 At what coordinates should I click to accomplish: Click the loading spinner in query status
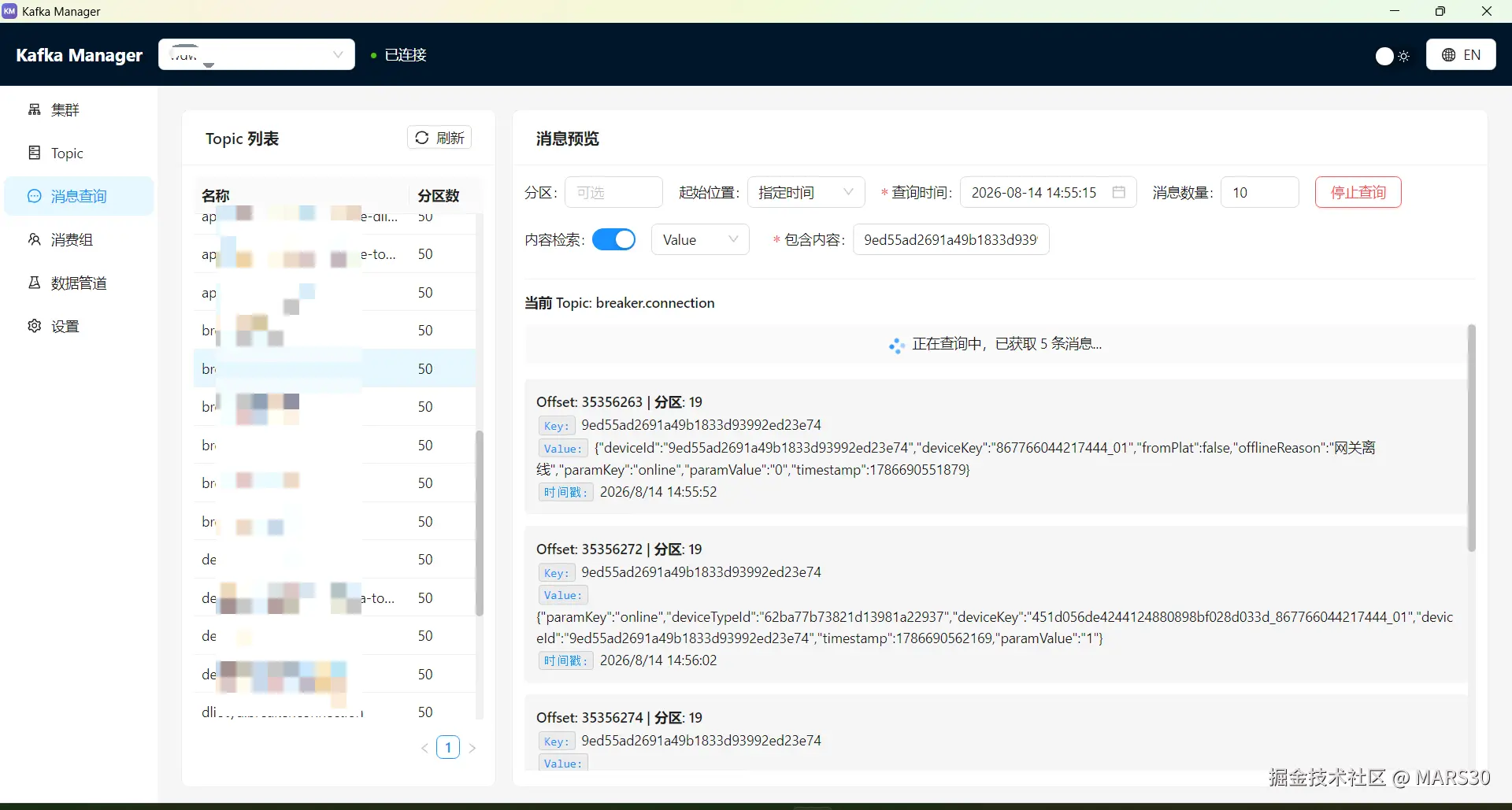click(896, 346)
